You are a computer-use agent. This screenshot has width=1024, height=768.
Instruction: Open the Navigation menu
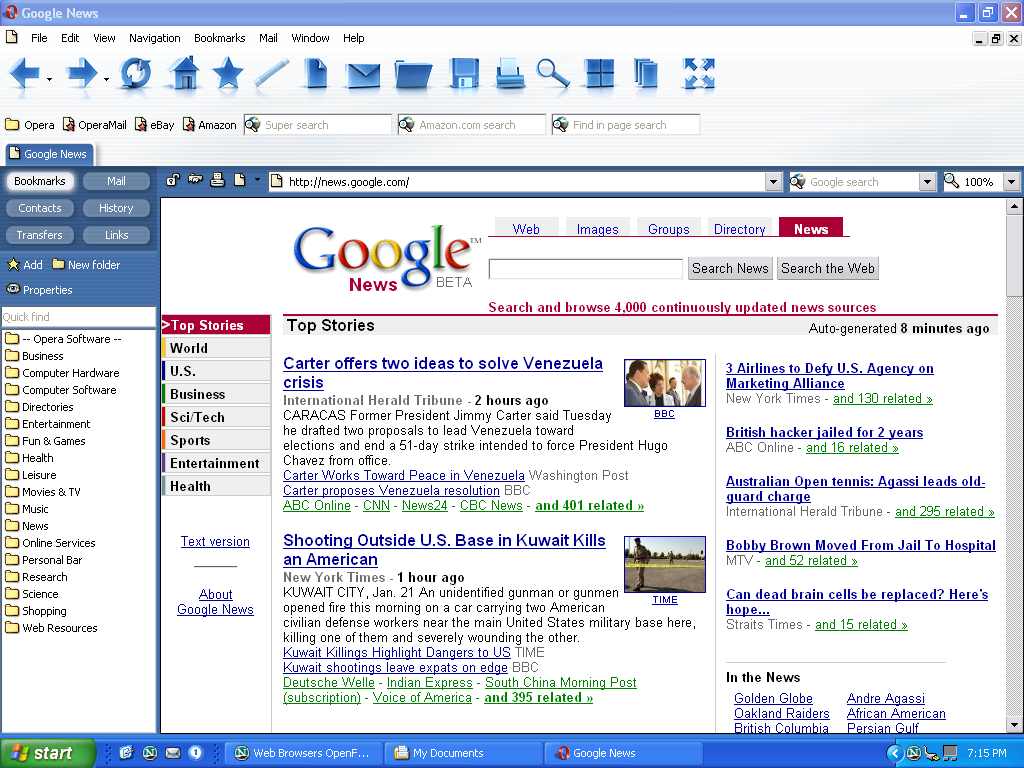tap(154, 38)
